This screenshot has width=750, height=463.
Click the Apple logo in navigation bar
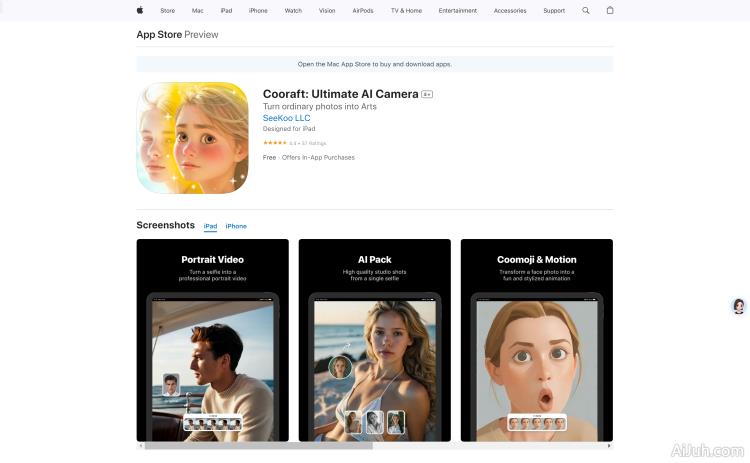140,10
